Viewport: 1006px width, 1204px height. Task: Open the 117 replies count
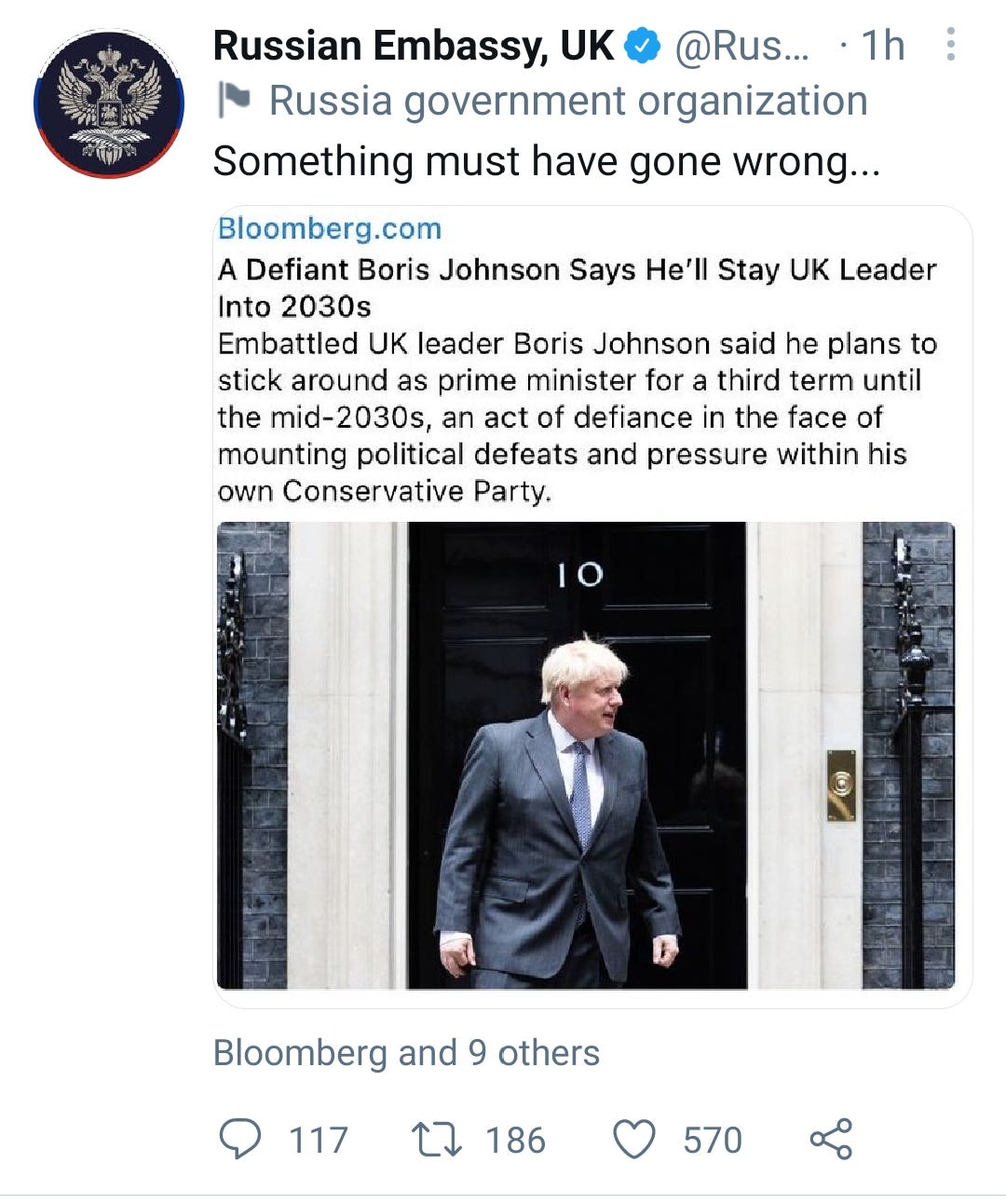pyautogui.click(x=319, y=1140)
